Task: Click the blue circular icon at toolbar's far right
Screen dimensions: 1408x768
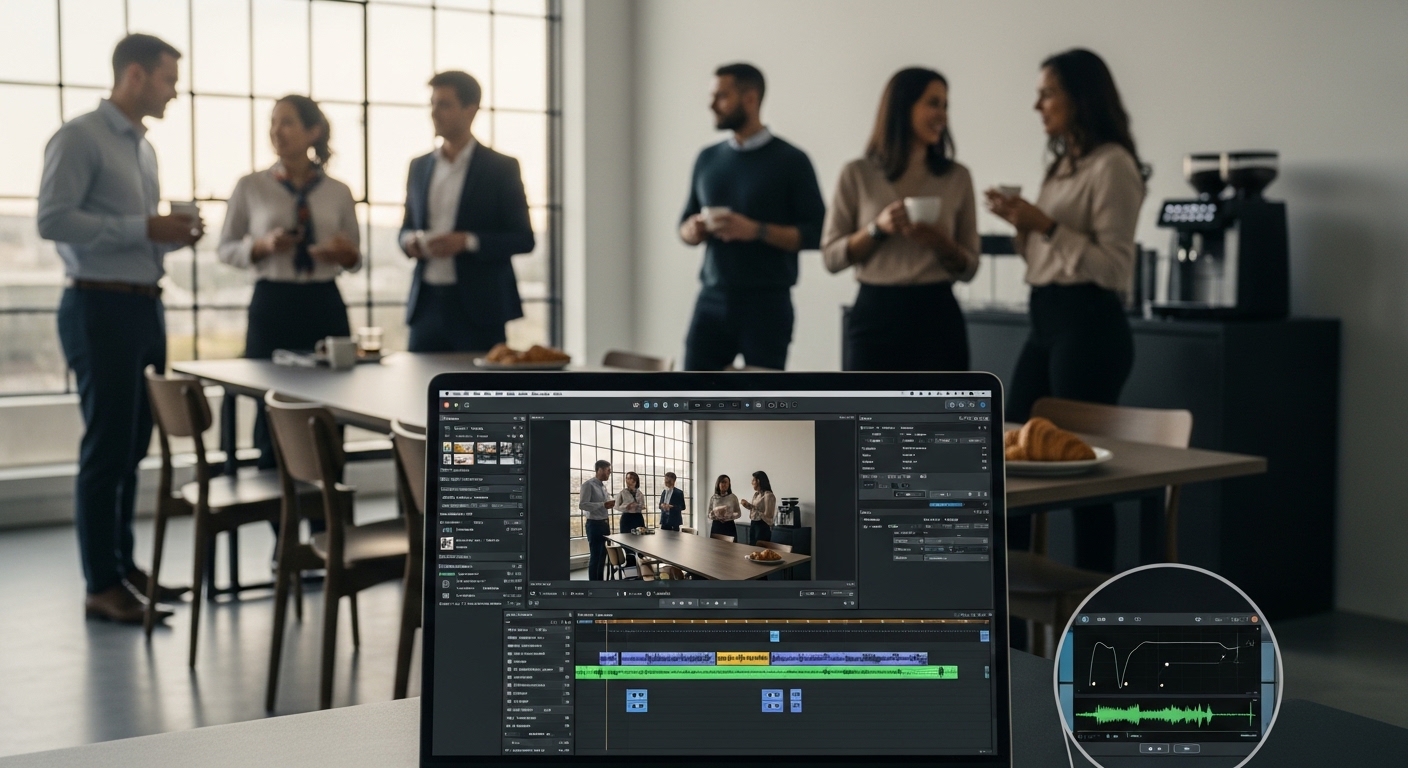Action: pos(982,405)
